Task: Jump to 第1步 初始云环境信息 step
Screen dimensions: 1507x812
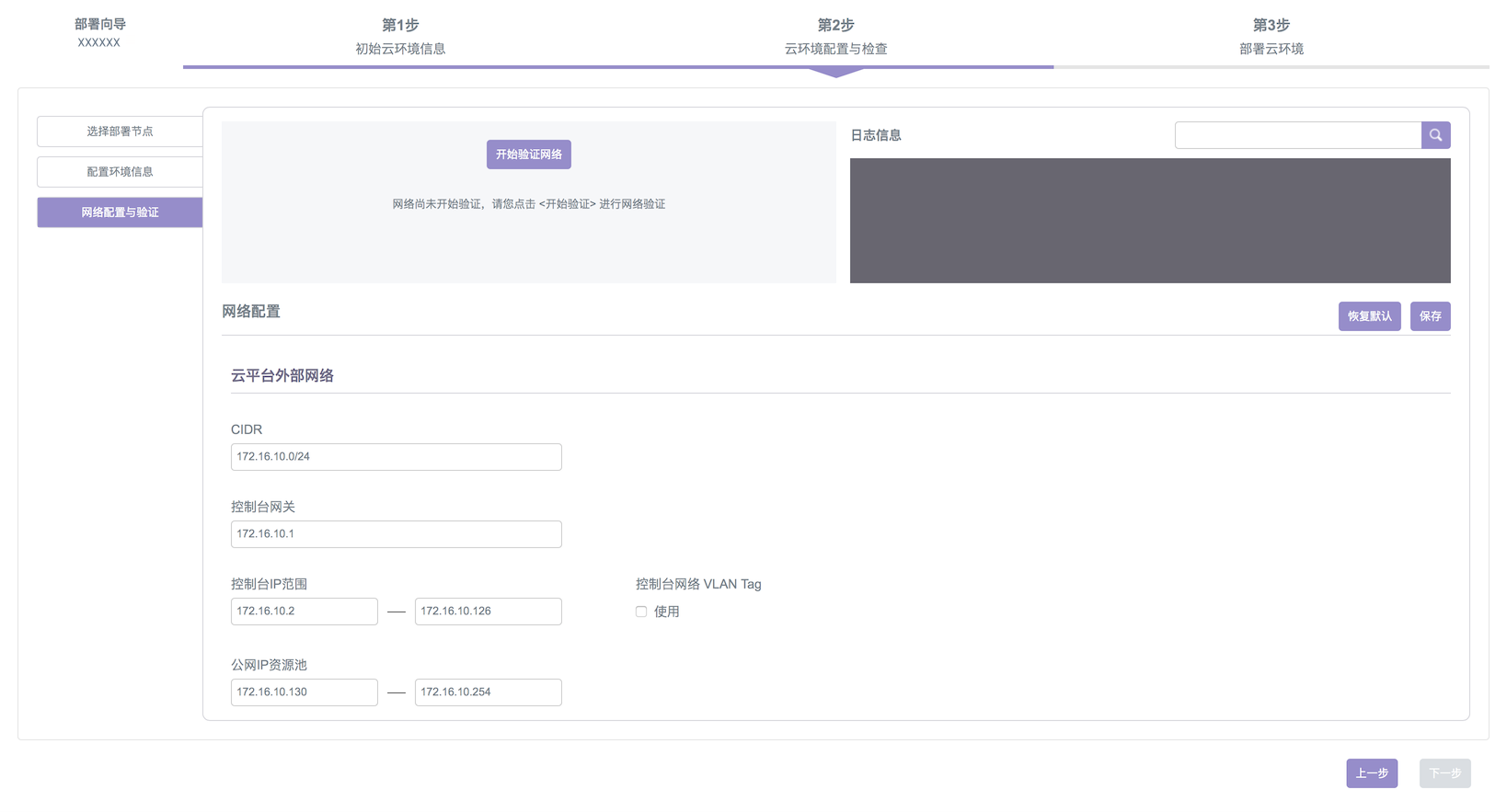Action: (400, 36)
